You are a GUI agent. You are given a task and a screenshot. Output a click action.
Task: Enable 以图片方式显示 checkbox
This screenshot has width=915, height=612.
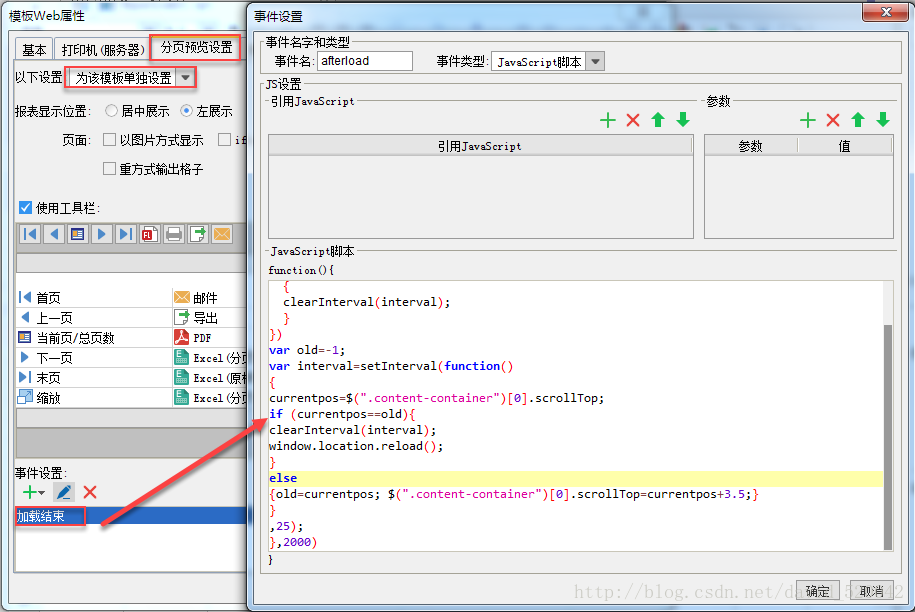[109, 139]
